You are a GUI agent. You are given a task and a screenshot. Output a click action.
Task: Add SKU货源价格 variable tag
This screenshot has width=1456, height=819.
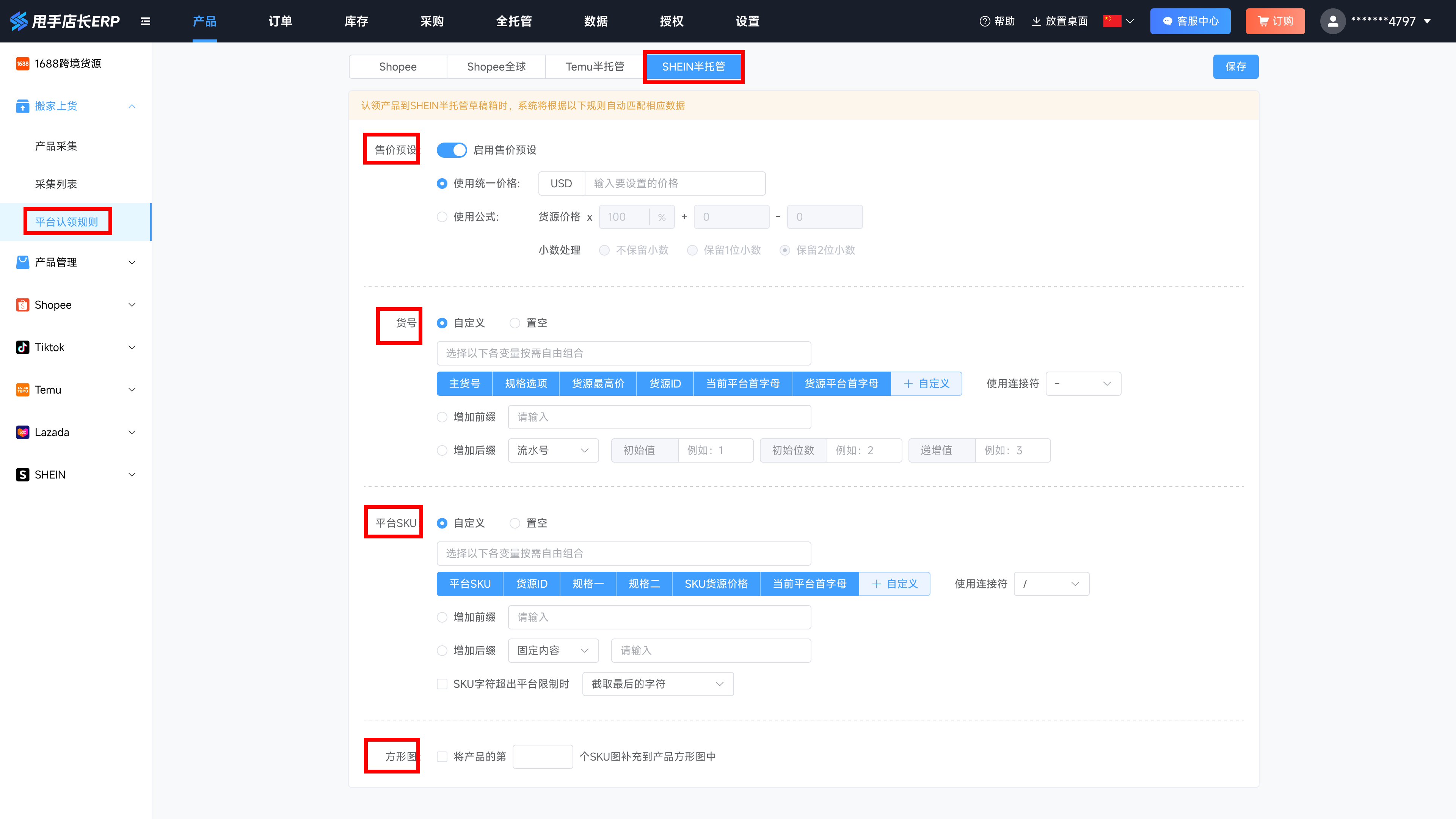click(x=716, y=584)
